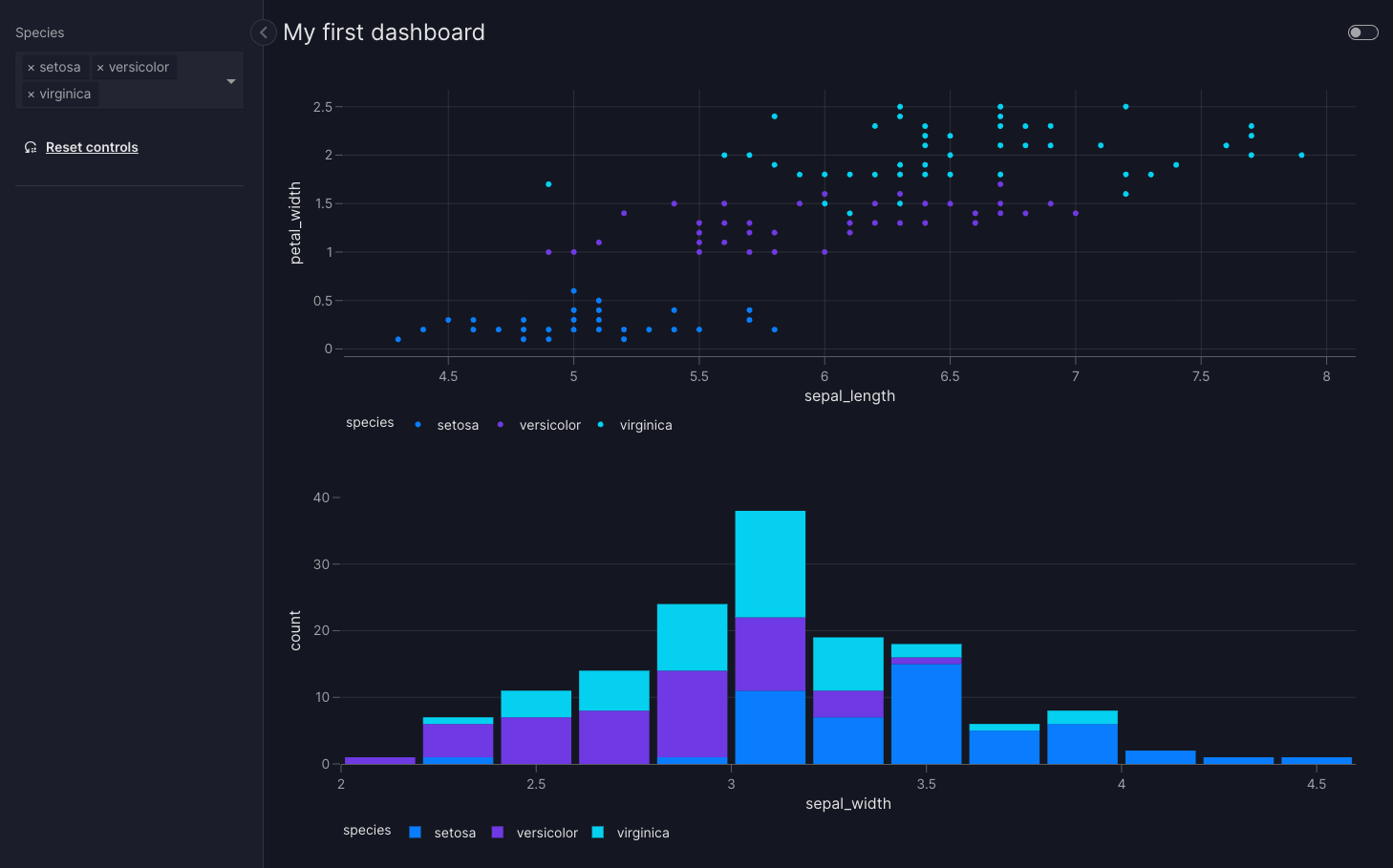The height and width of the screenshot is (868, 1393).
Task: Collapse the left sidebar with the chevron icon
Action: 264,32
